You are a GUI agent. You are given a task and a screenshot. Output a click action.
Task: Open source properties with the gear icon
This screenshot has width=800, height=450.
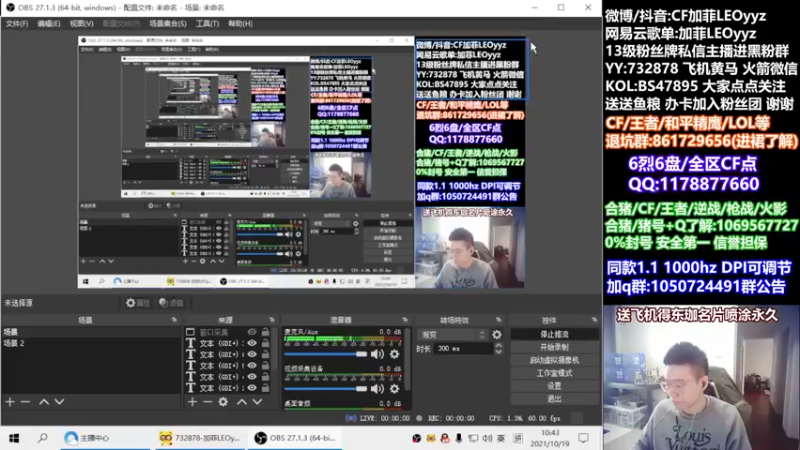coord(223,402)
